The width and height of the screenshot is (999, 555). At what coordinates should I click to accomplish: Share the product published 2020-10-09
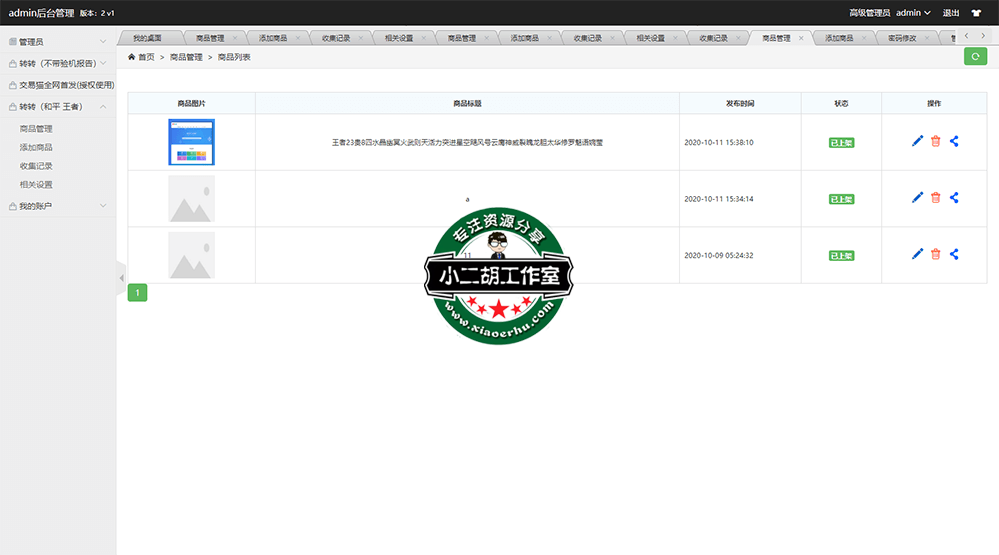[954, 254]
